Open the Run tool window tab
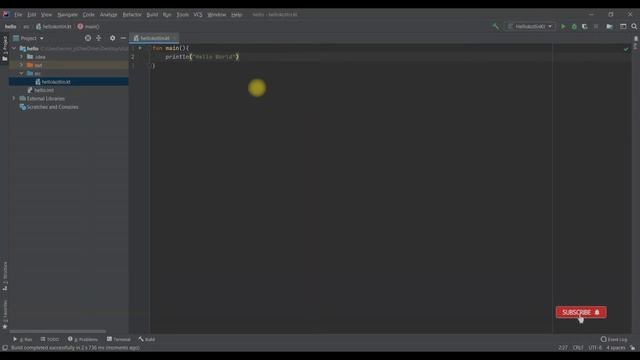 (22, 339)
